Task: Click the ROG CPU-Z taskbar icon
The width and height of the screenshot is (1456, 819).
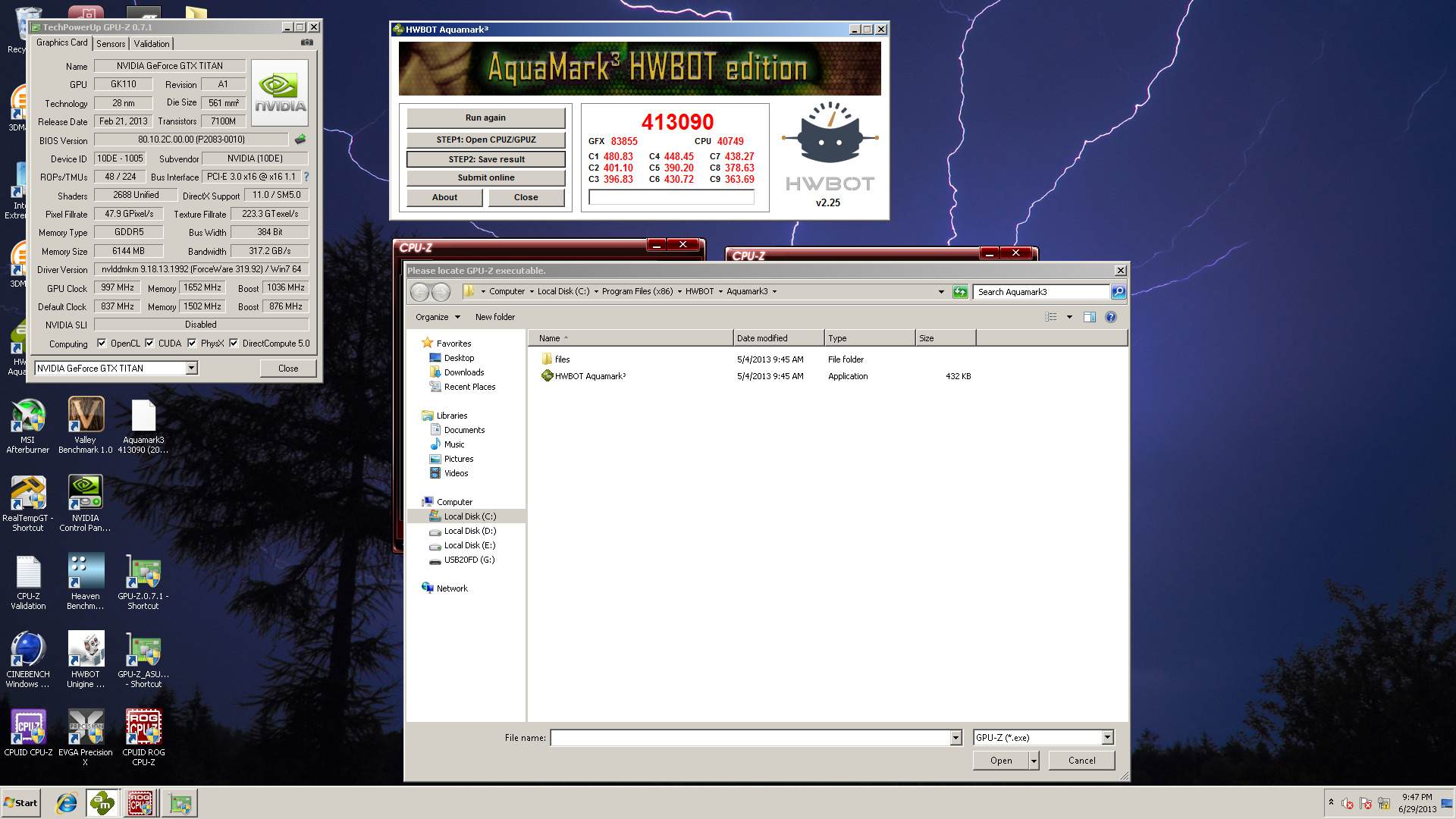Action: click(140, 803)
